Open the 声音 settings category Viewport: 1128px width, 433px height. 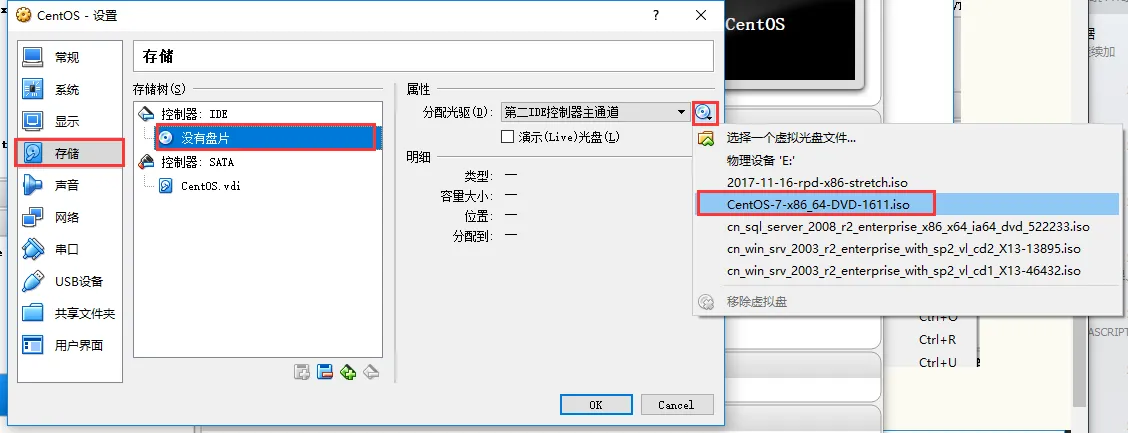point(70,186)
